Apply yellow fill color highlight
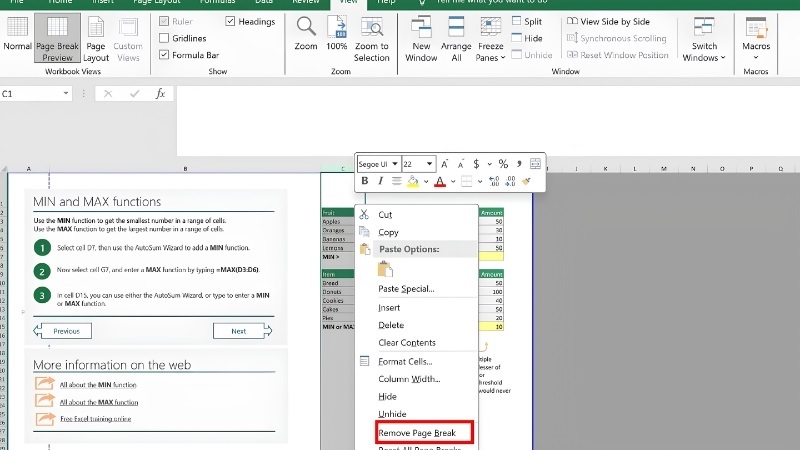 (x=413, y=181)
